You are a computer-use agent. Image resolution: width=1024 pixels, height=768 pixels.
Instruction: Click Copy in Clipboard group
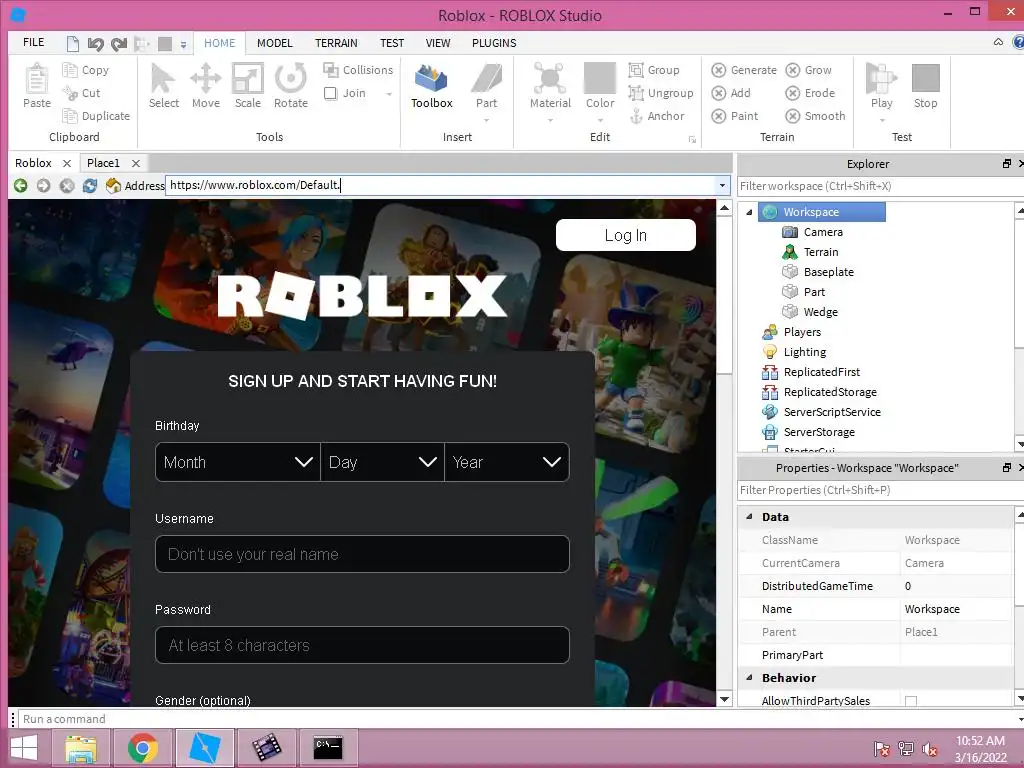(x=86, y=70)
